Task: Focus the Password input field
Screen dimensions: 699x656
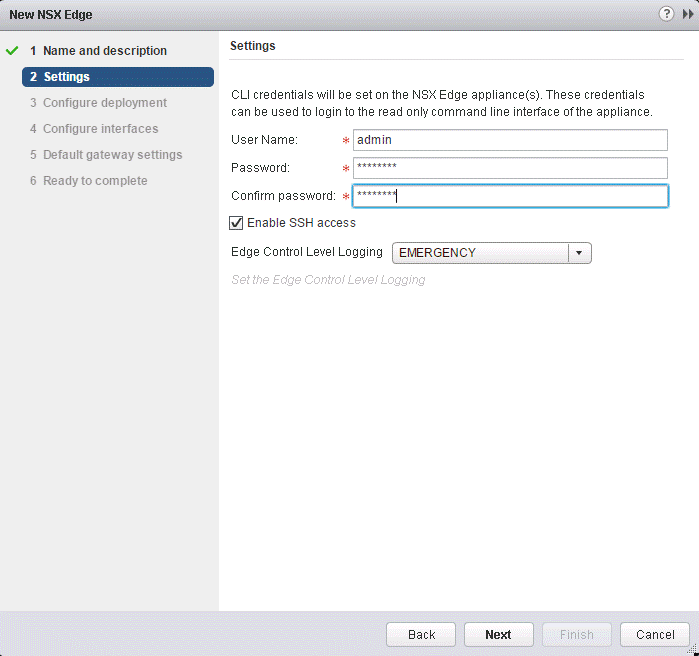Action: click(509, 168)
